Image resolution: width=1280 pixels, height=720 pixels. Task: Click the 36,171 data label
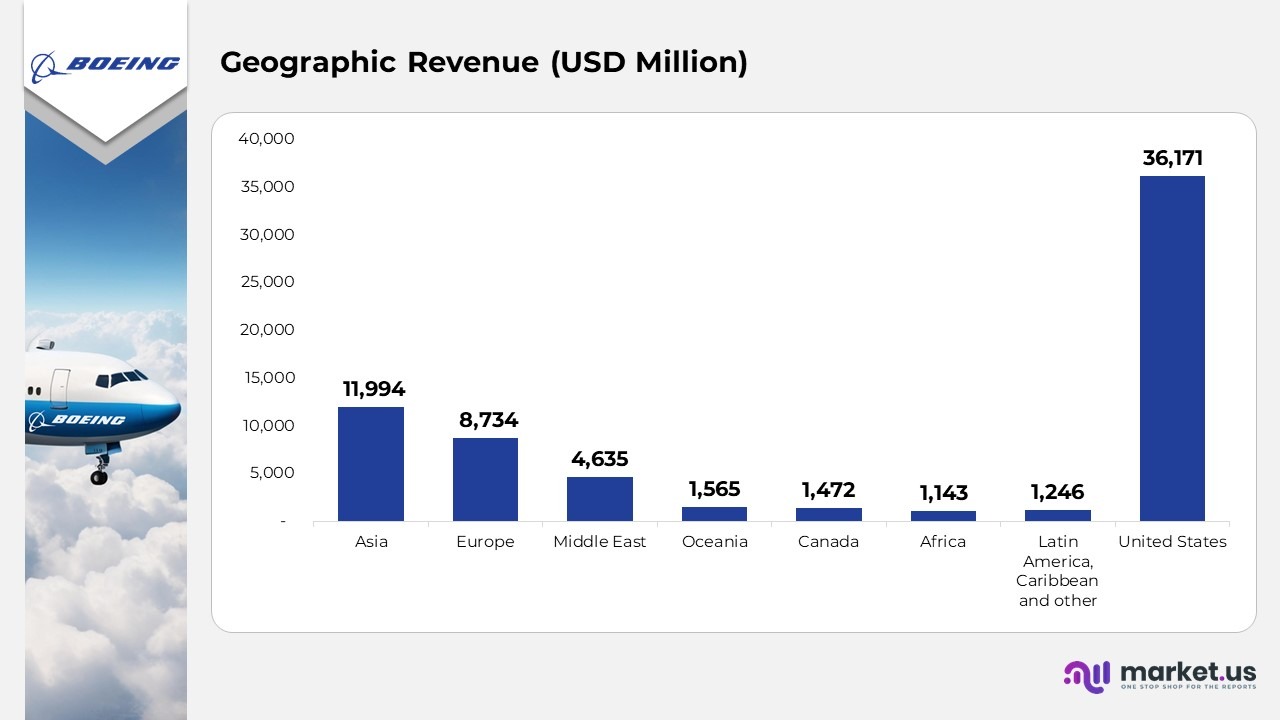coord(1172,158)
